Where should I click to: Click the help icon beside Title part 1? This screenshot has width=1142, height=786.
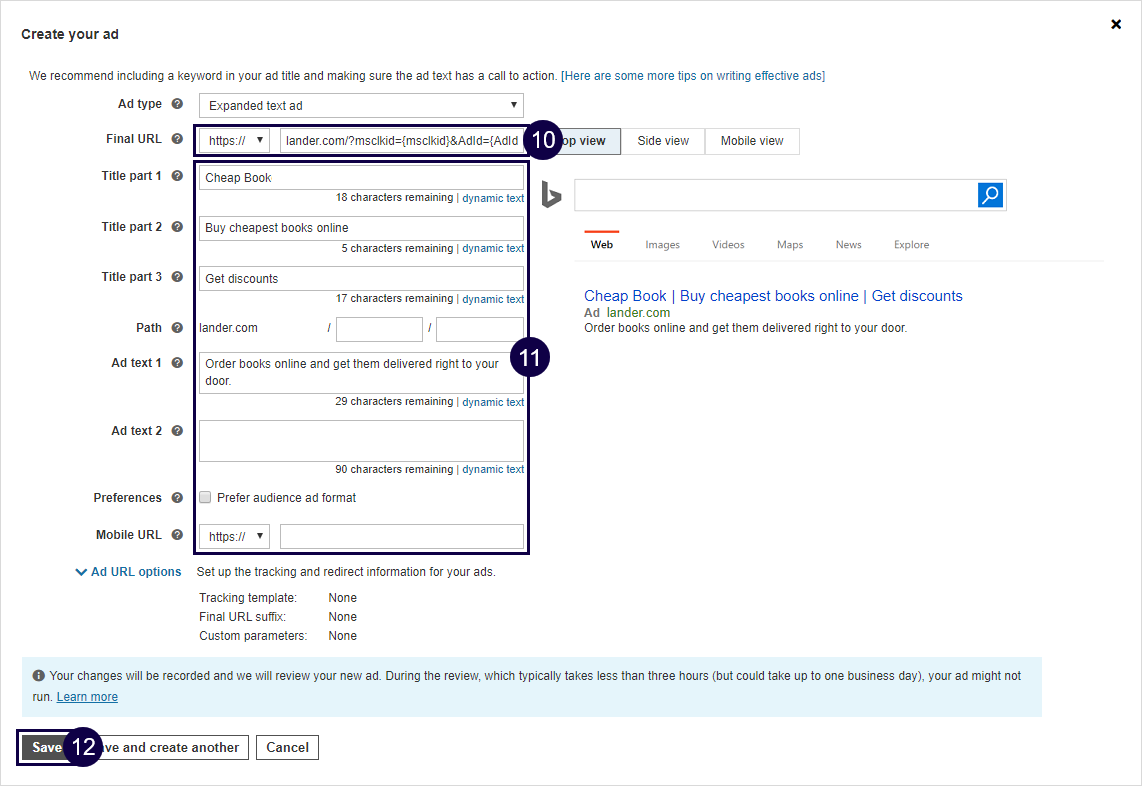[177, 176]
